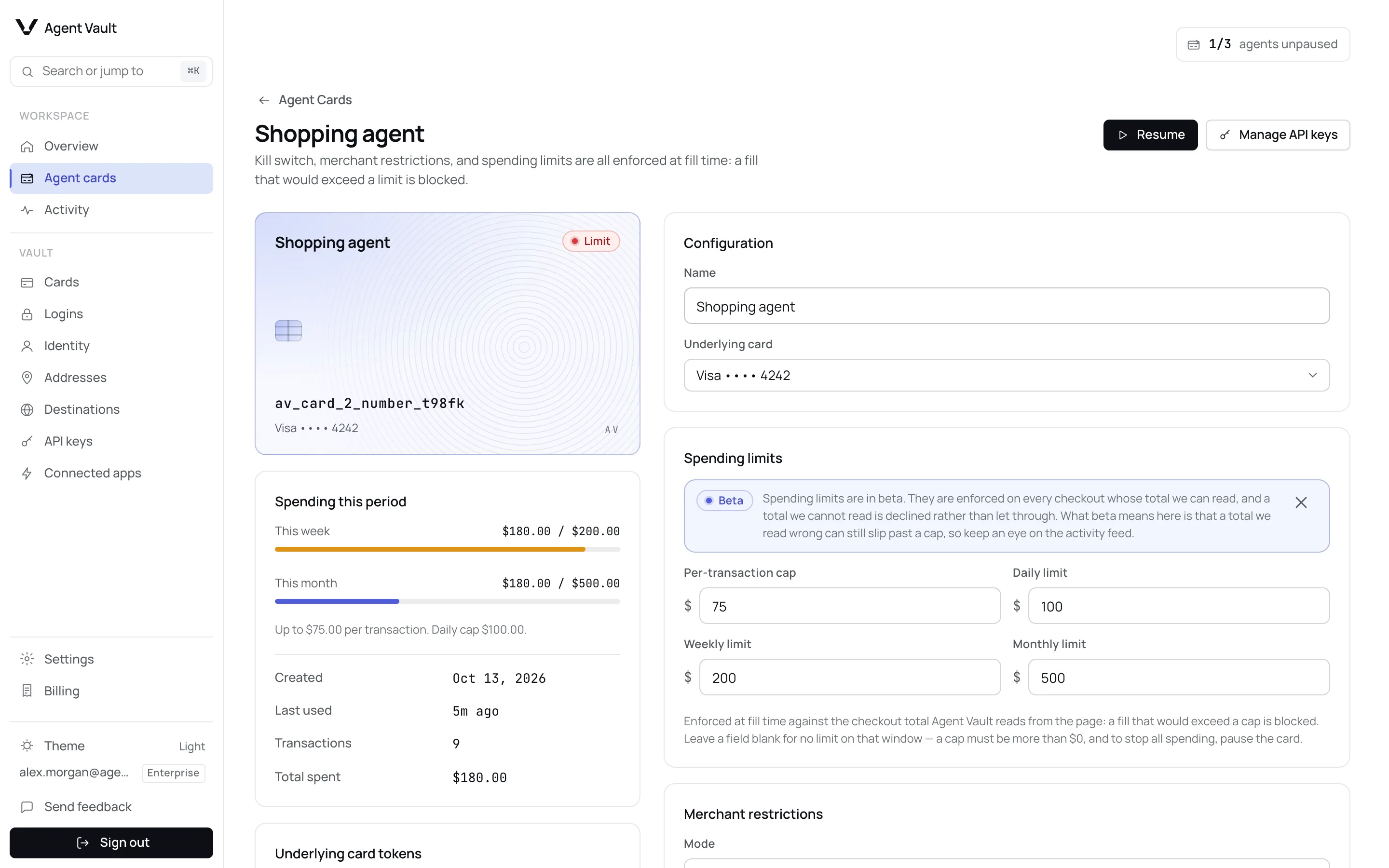Click the Resume play icon
This screenshot has width=1389, height=868.
tap(1123, 135)
